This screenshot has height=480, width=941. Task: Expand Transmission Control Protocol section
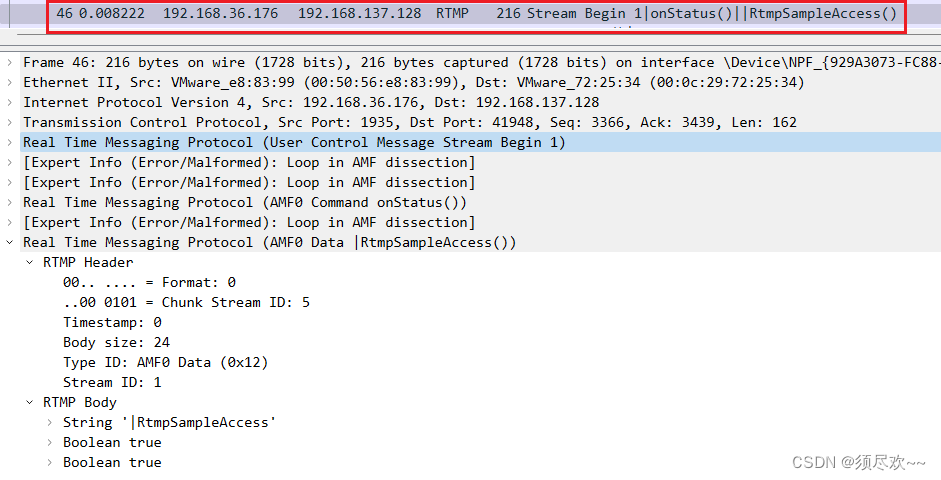pos(10,122)
